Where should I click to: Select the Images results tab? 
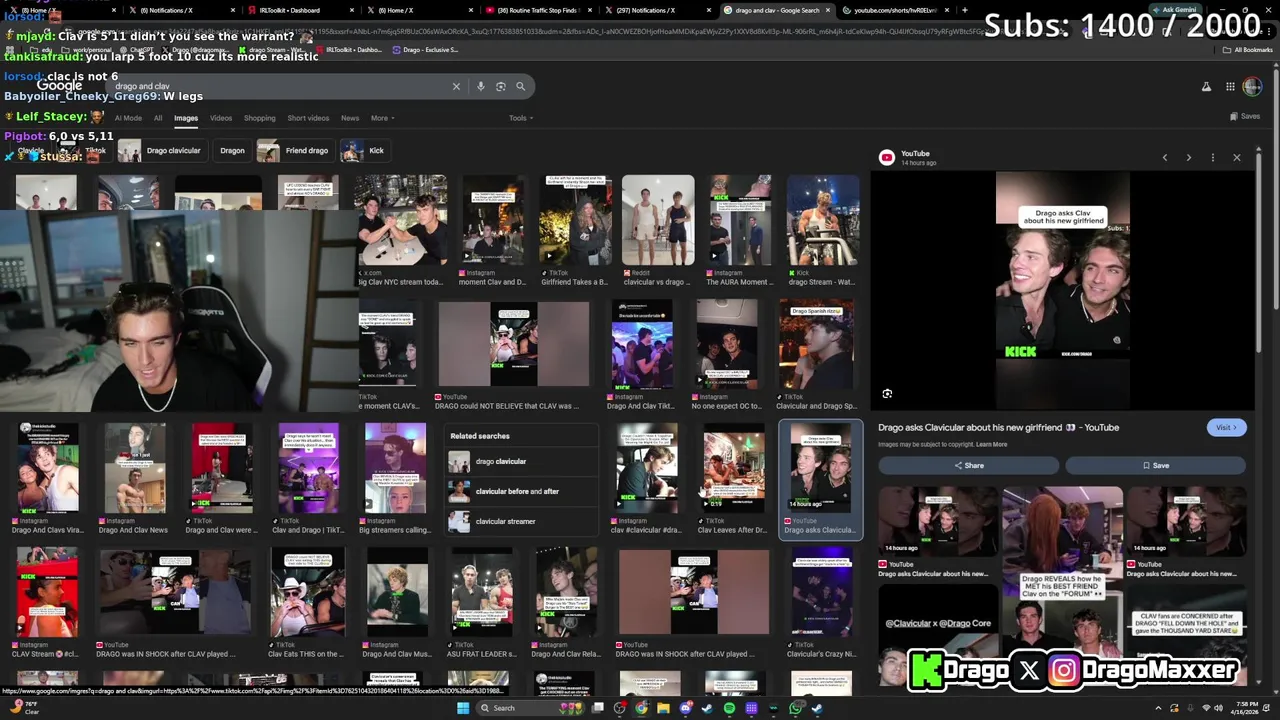pyautogui.click(x=186, y=118)
